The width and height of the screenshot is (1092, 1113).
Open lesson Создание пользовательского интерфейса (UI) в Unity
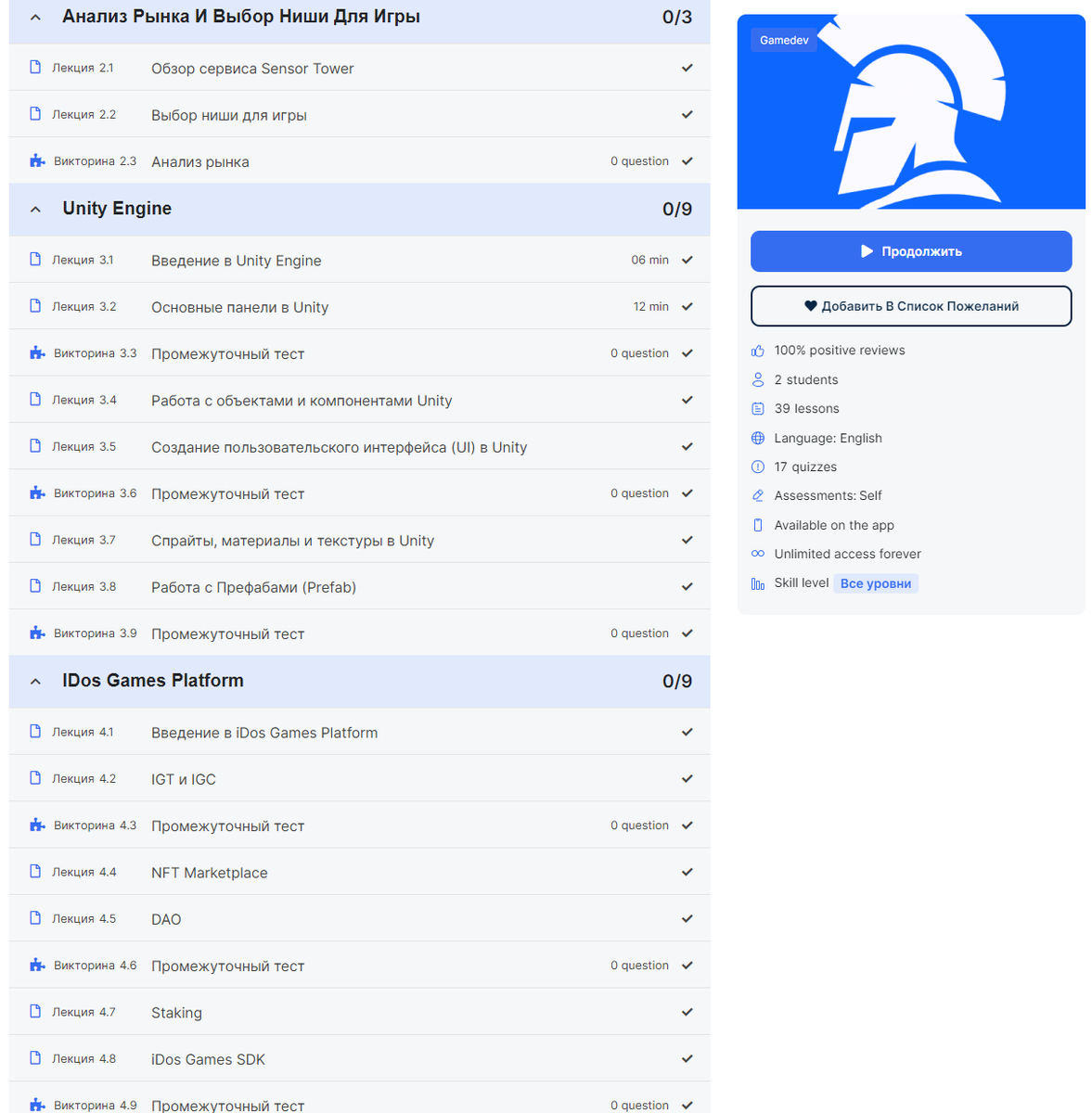pyautogui.click(x=339, y=447)
